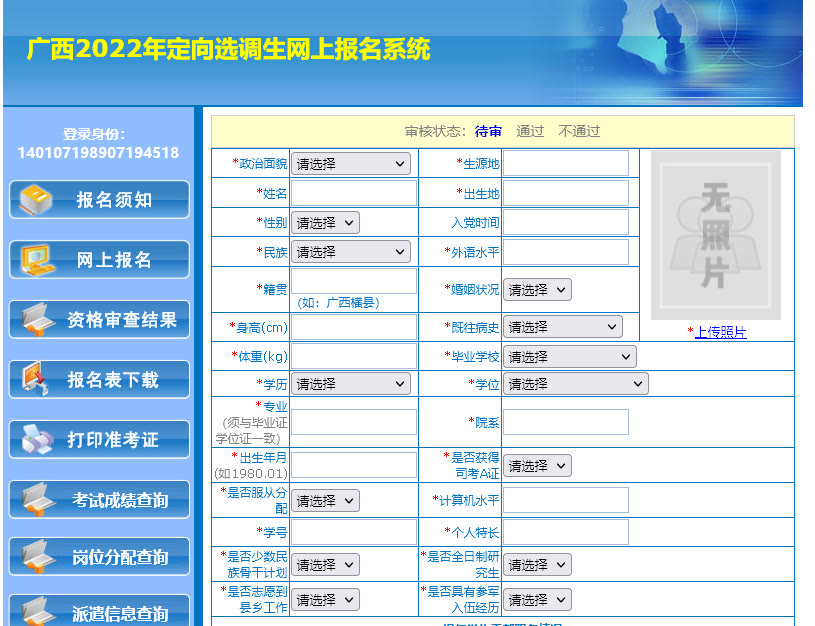Open the 毕业学校 dropdown list
Viewport: 815px width, 626px height.
pyautogui.click(x=569, y=357)
